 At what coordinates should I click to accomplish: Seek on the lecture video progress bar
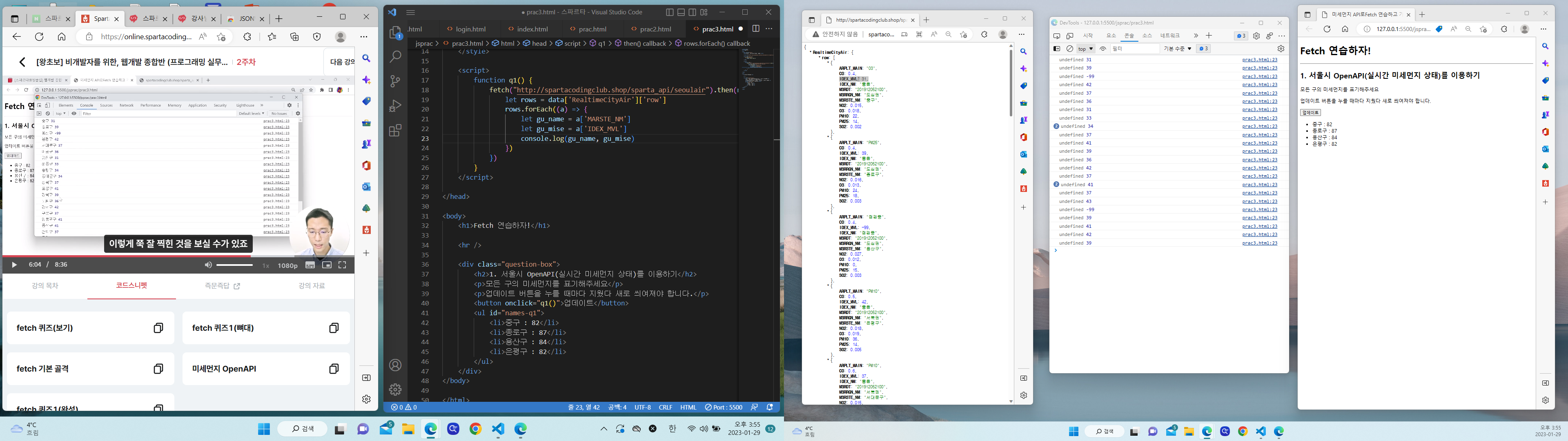click(x=178, y=256)
